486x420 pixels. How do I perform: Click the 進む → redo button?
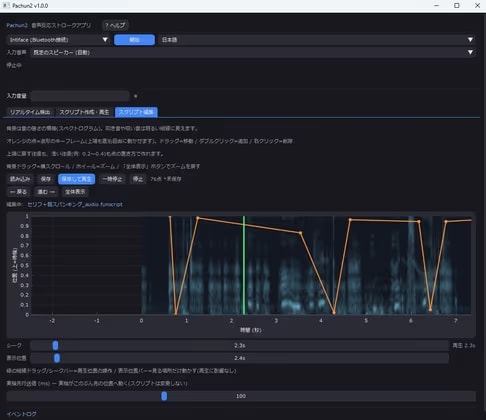tap(46, 192)
